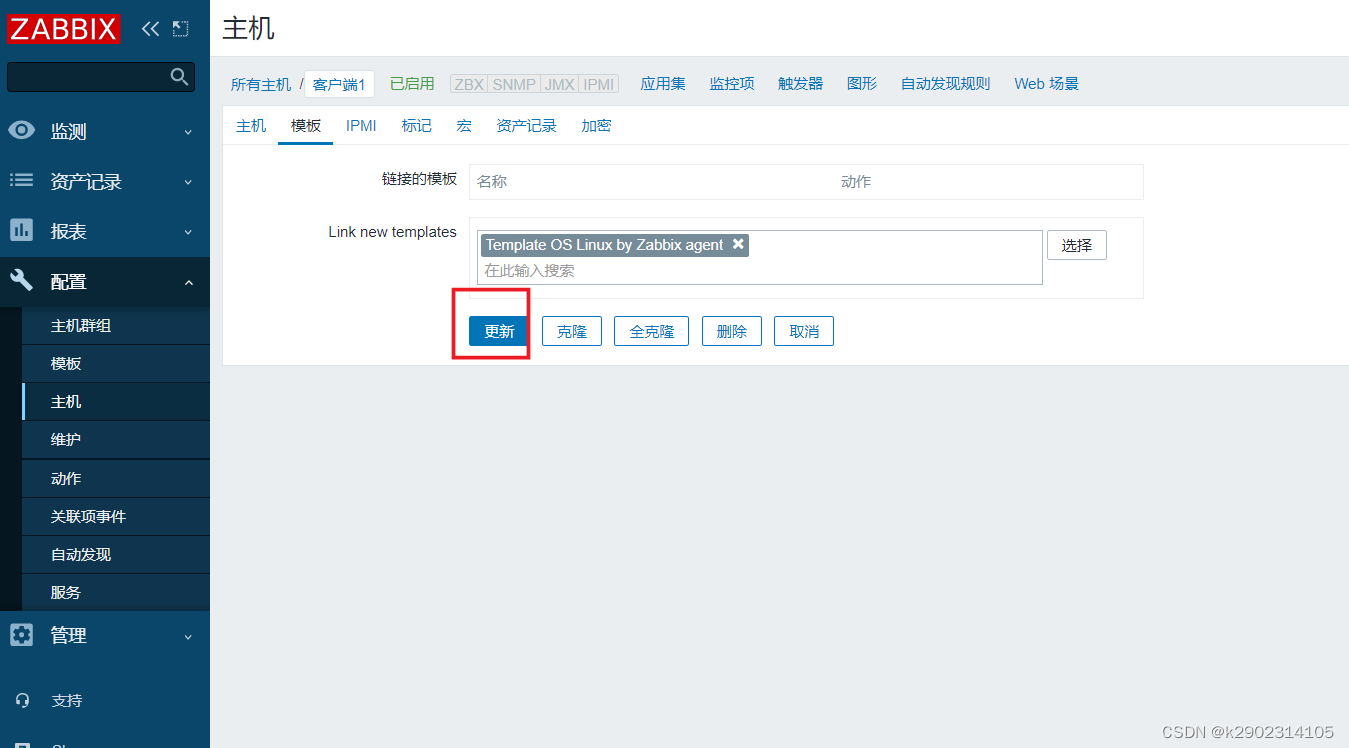1349x748 pixels.
Task: Open Web 场景 link
Action: [x=1047, y=84]
